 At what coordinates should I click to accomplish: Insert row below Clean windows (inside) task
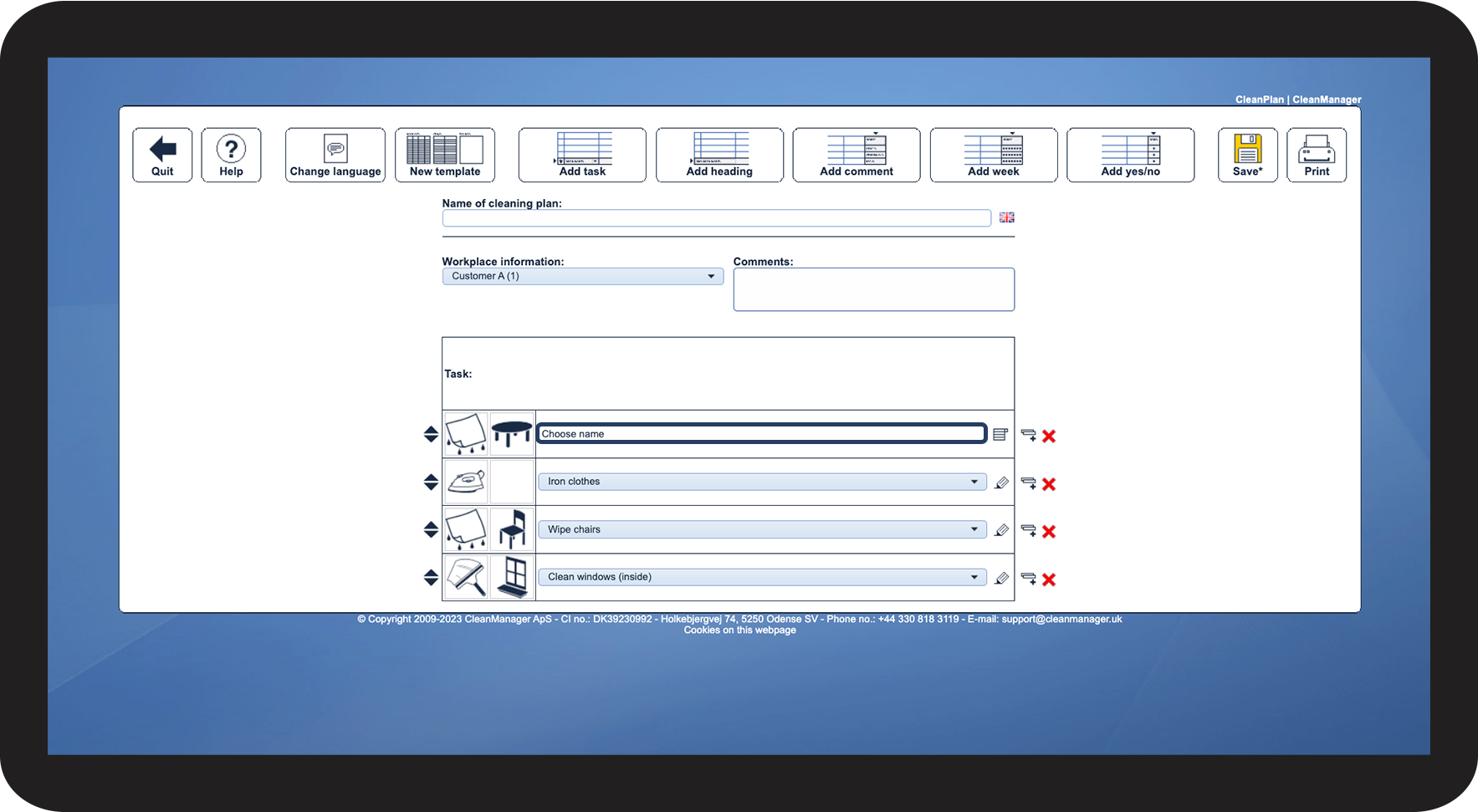[x=1029, y=579]
